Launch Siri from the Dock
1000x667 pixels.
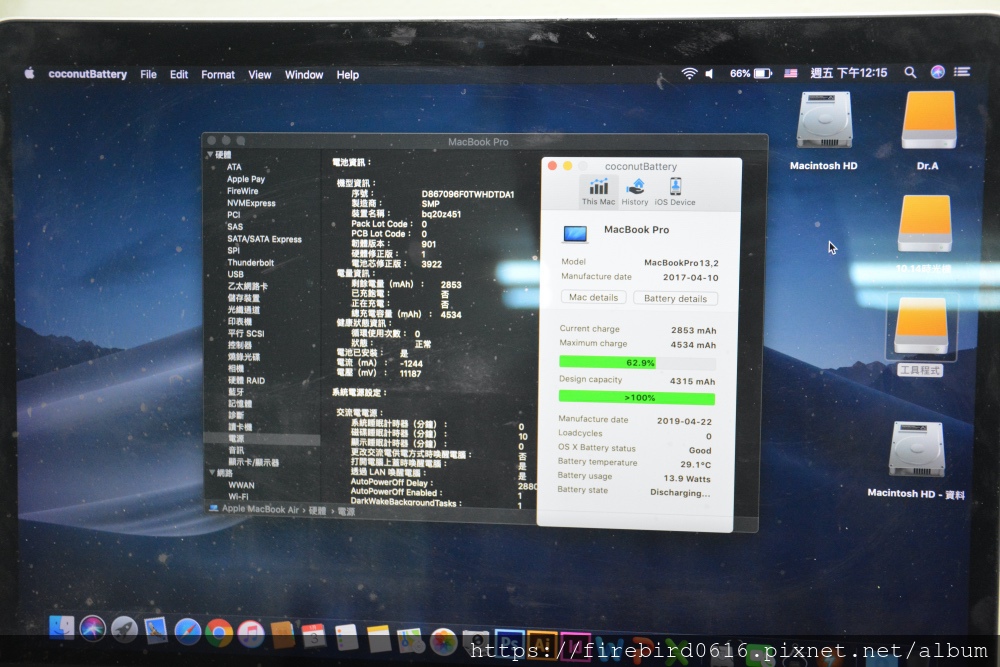(x=92, y=629)
